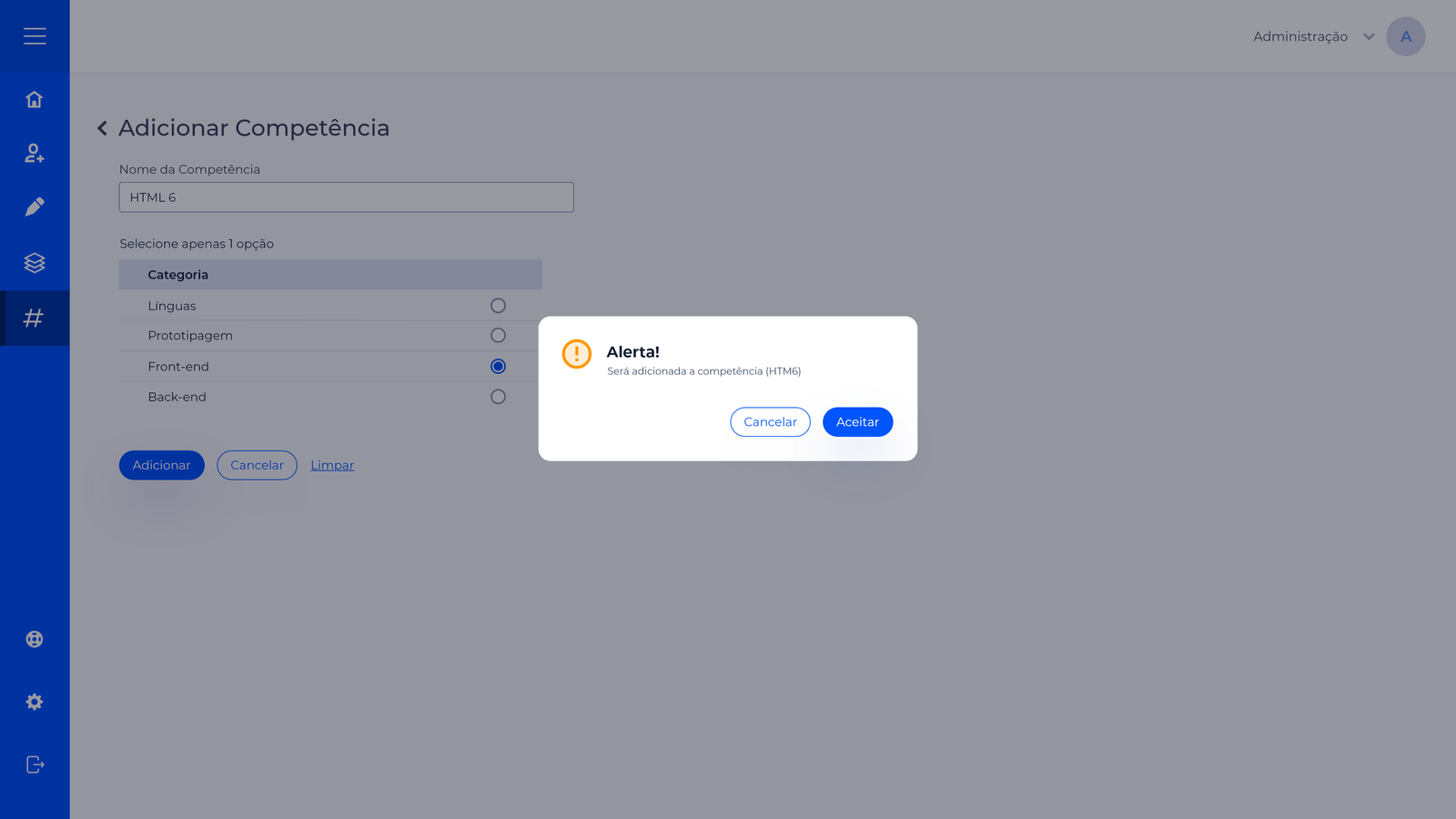
Task: Open the settings gear in sidebar
Action: (x=35, y=702)
